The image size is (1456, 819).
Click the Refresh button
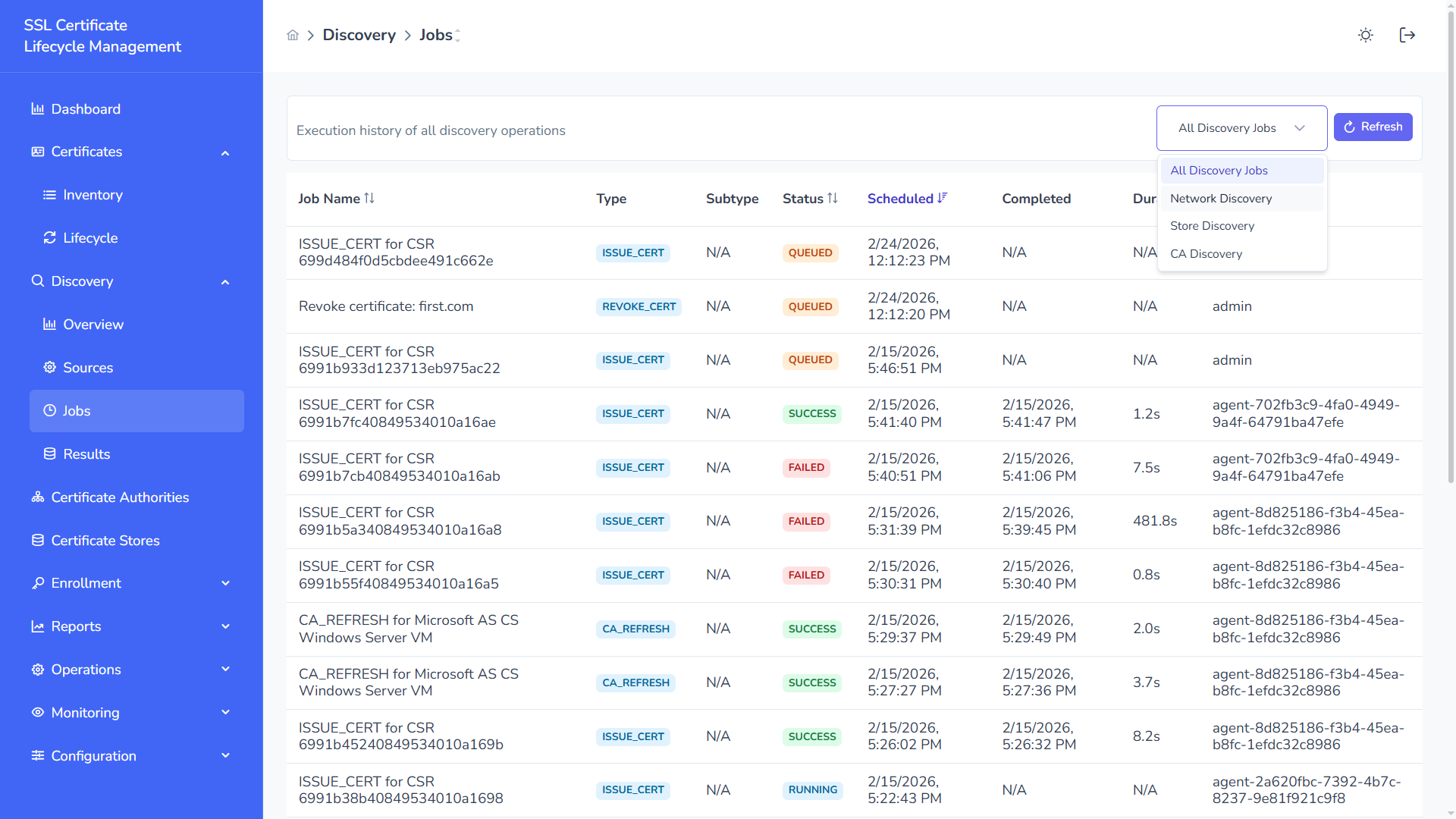(1373, 127)
